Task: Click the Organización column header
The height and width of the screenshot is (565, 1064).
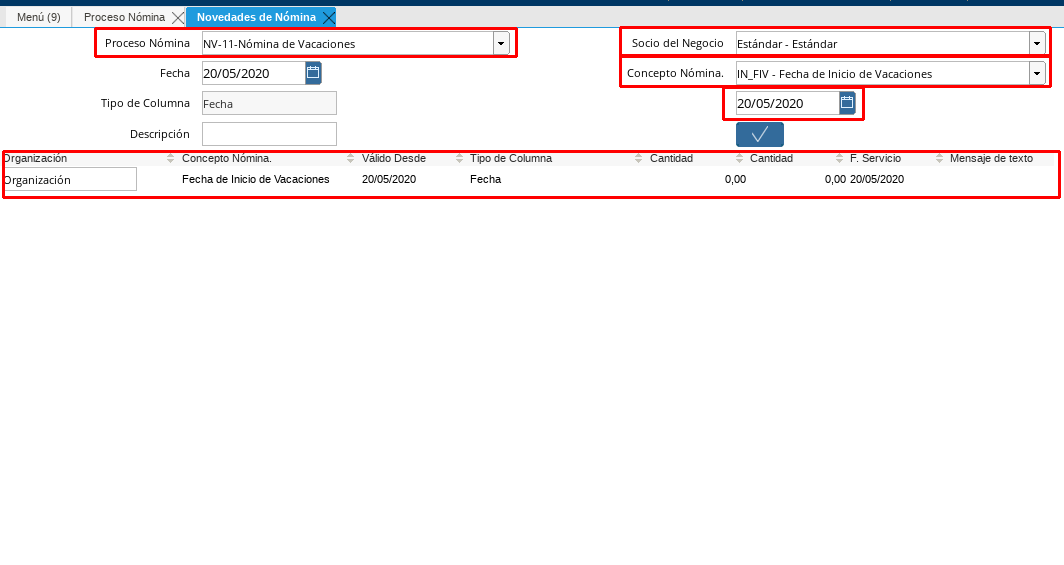Action: (35, 158)
